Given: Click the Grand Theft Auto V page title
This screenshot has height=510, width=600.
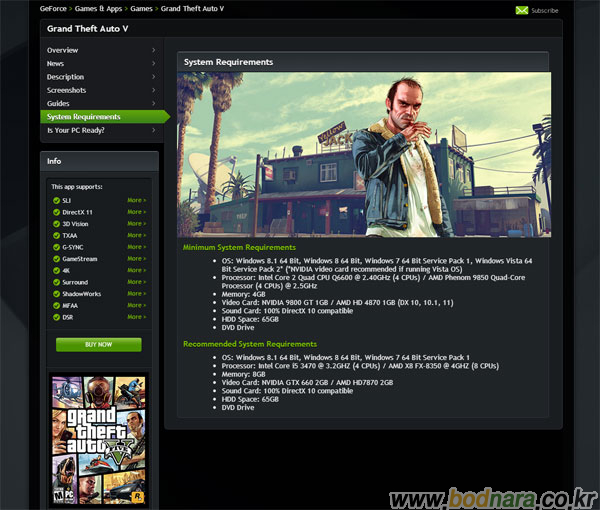Looking at the screenshot, I should point(88,29).
